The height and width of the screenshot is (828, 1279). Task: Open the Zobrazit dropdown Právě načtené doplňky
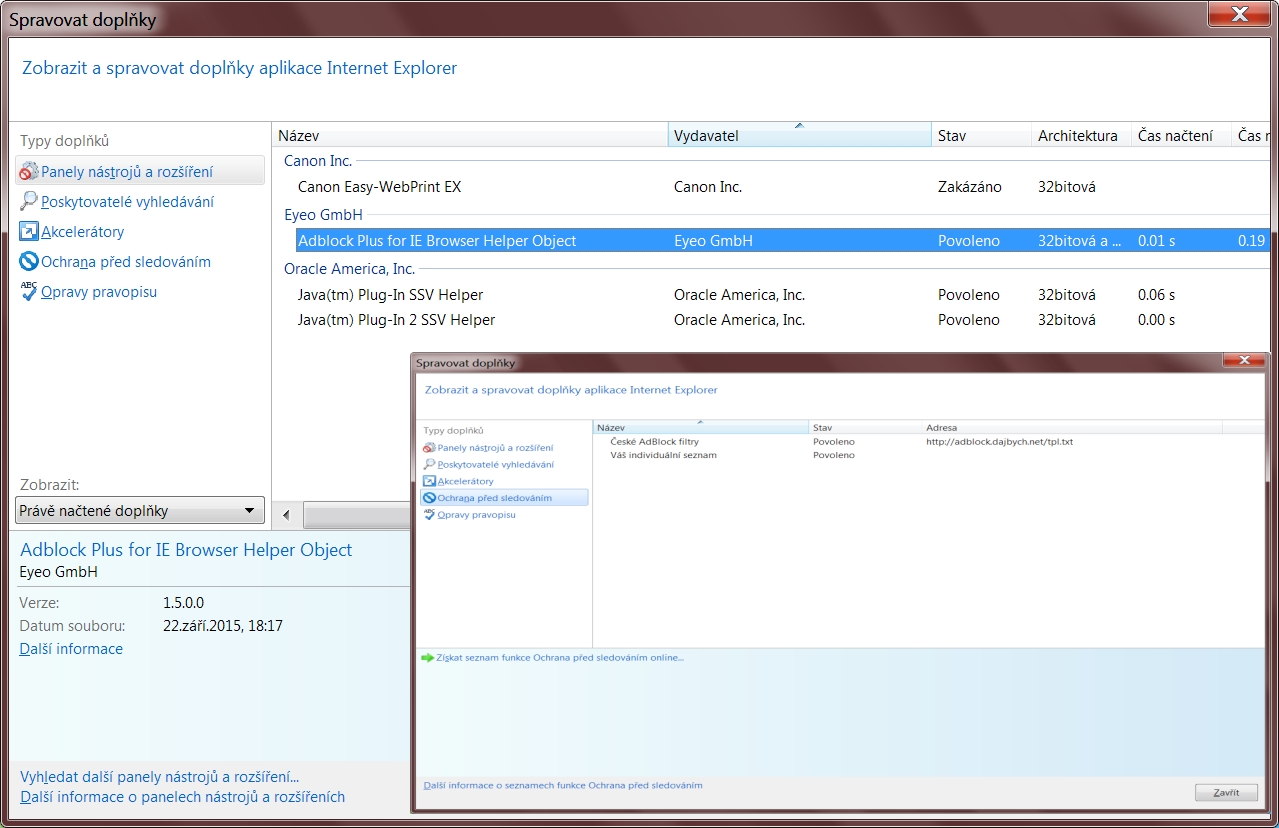click(140, 511)
